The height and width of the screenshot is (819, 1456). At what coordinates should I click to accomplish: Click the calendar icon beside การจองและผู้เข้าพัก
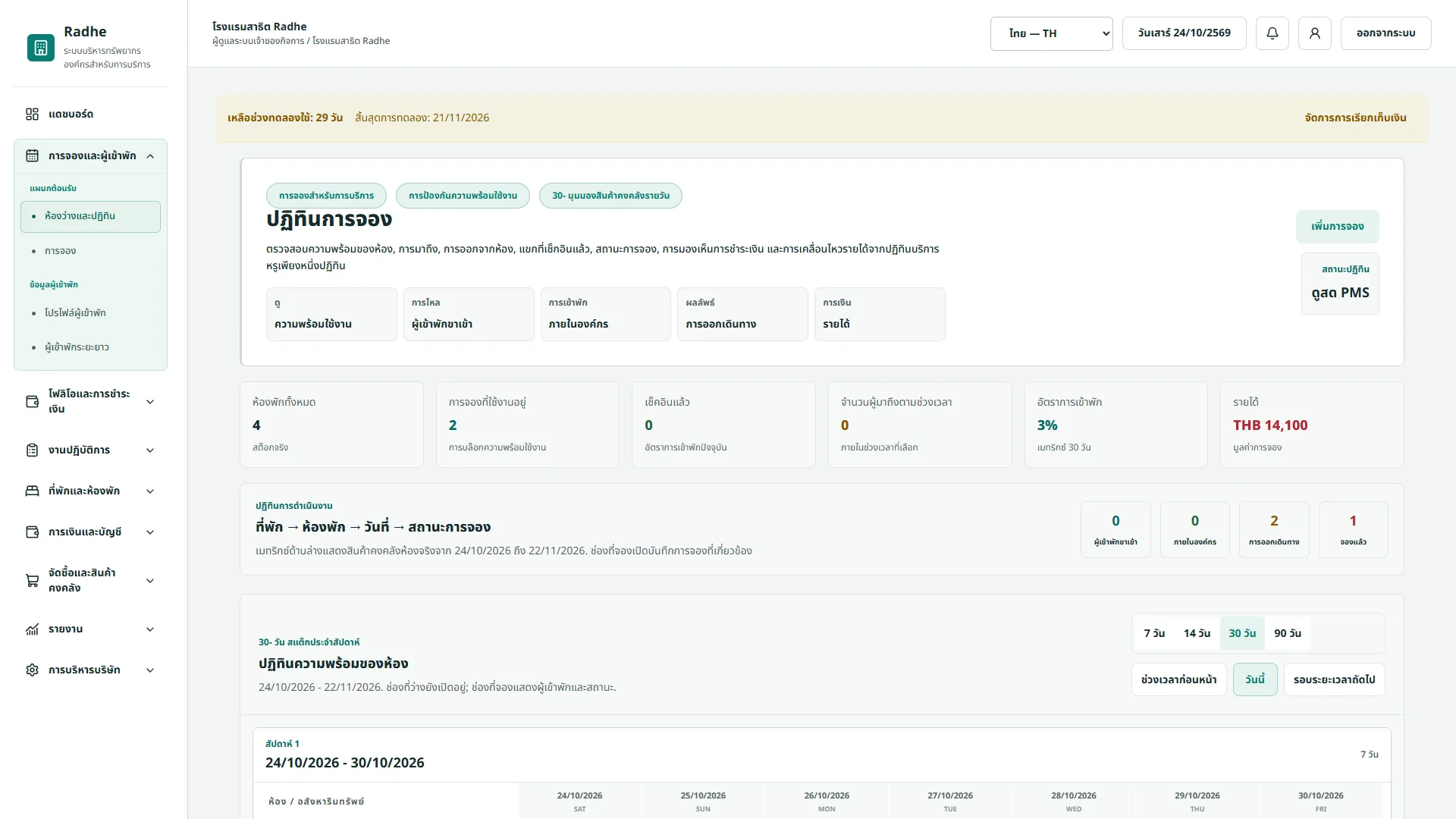click(32, 155)
